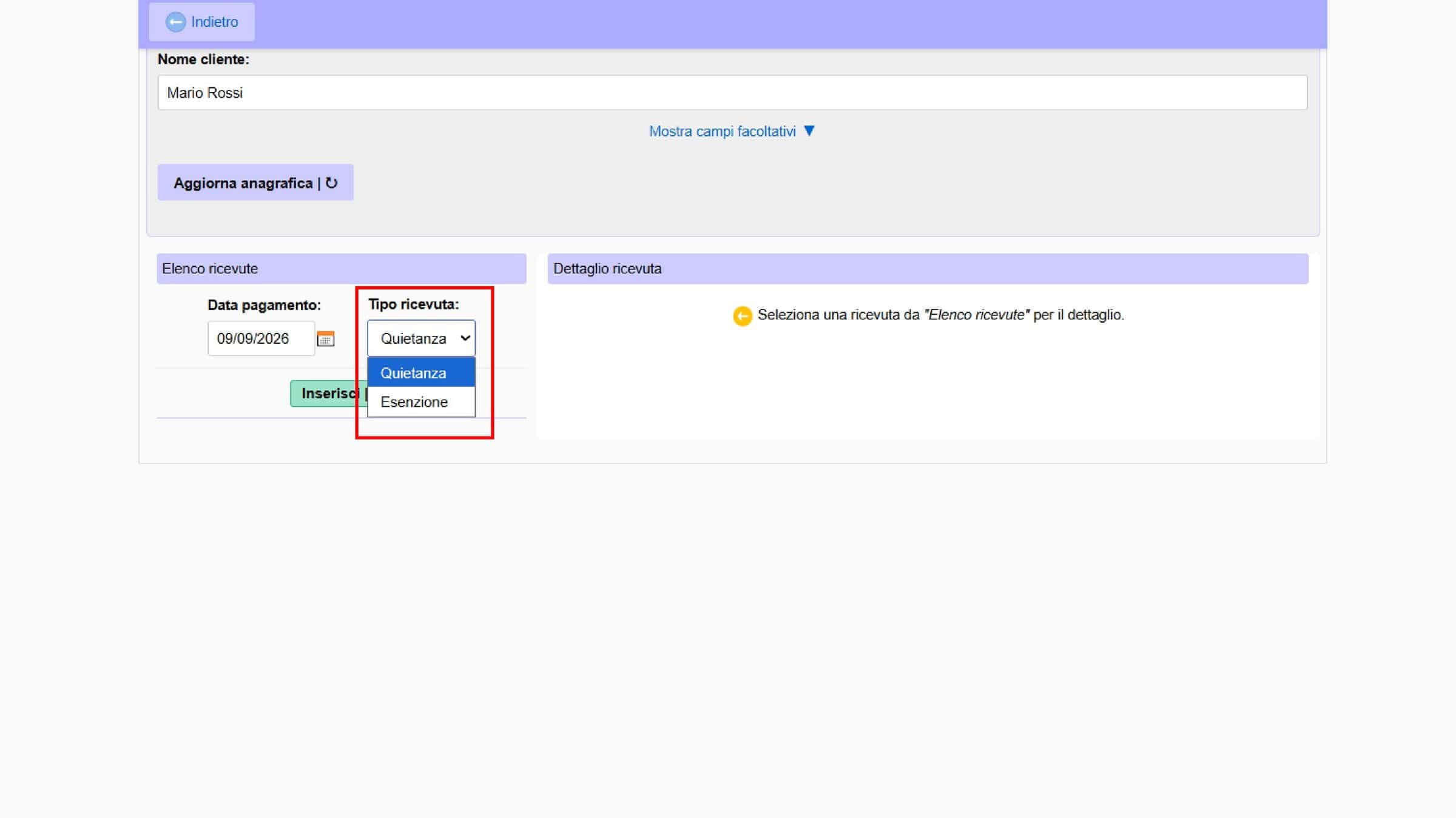Viewport: 1456px width, 818px height.
Task: Click the Nome cliente label
Action: click(x=203, y=59)
